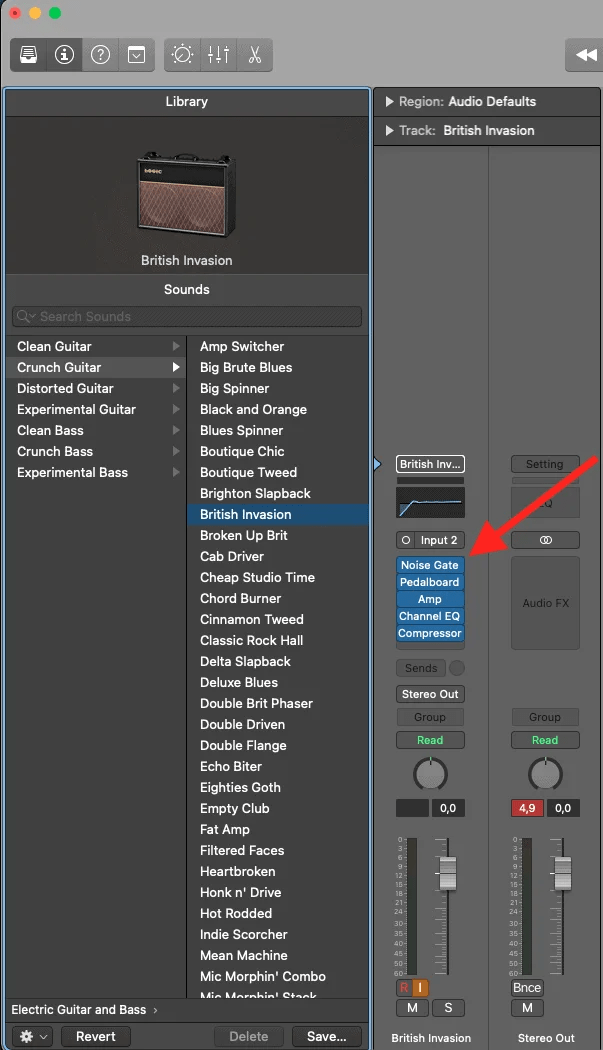
Task: Toggle the control bar customization icon
Action: point(136,55)
